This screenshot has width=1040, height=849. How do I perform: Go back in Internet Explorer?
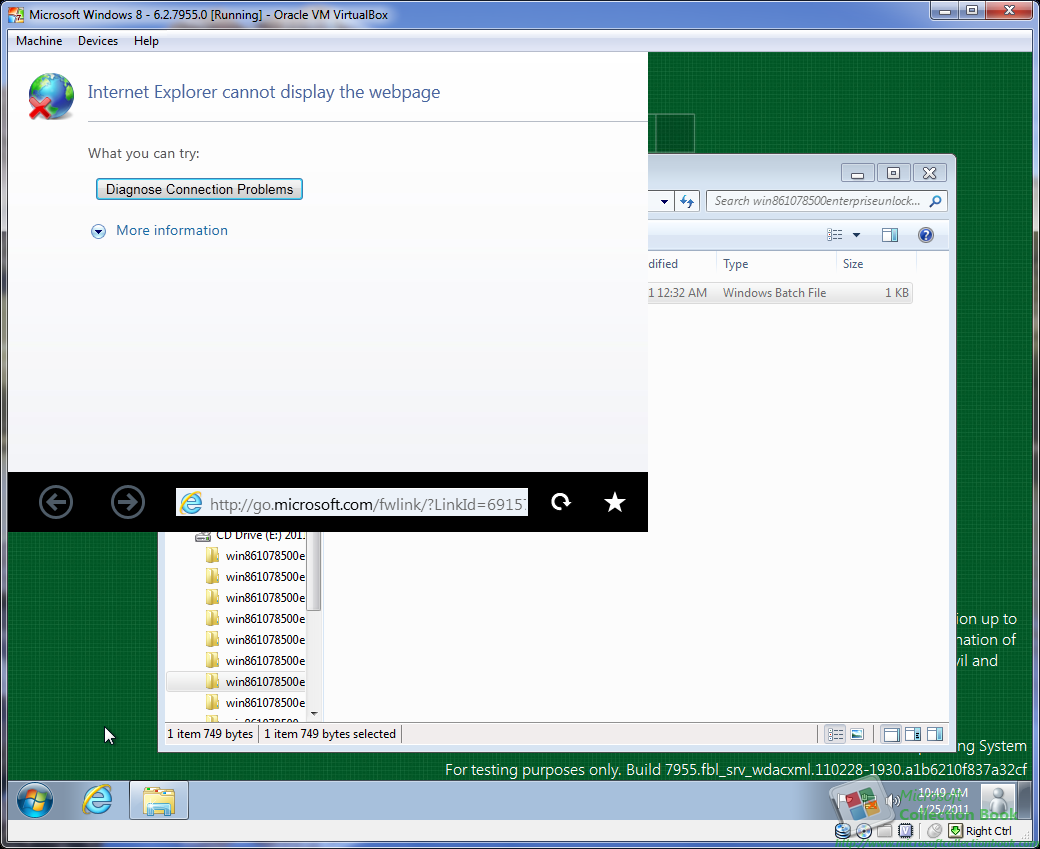pyautogui.click(x=56, y=502)
